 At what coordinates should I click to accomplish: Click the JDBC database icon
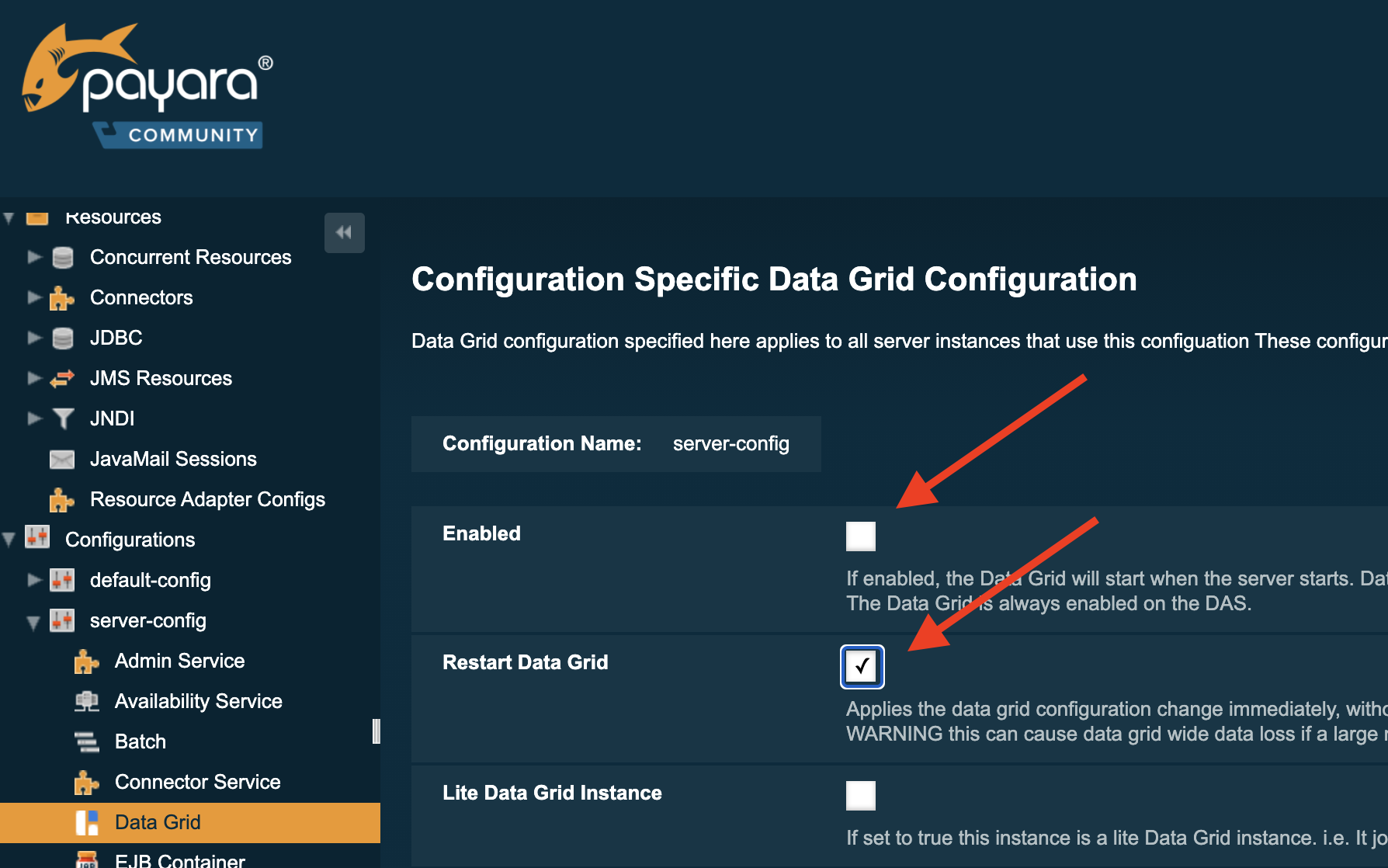point(62,339)
